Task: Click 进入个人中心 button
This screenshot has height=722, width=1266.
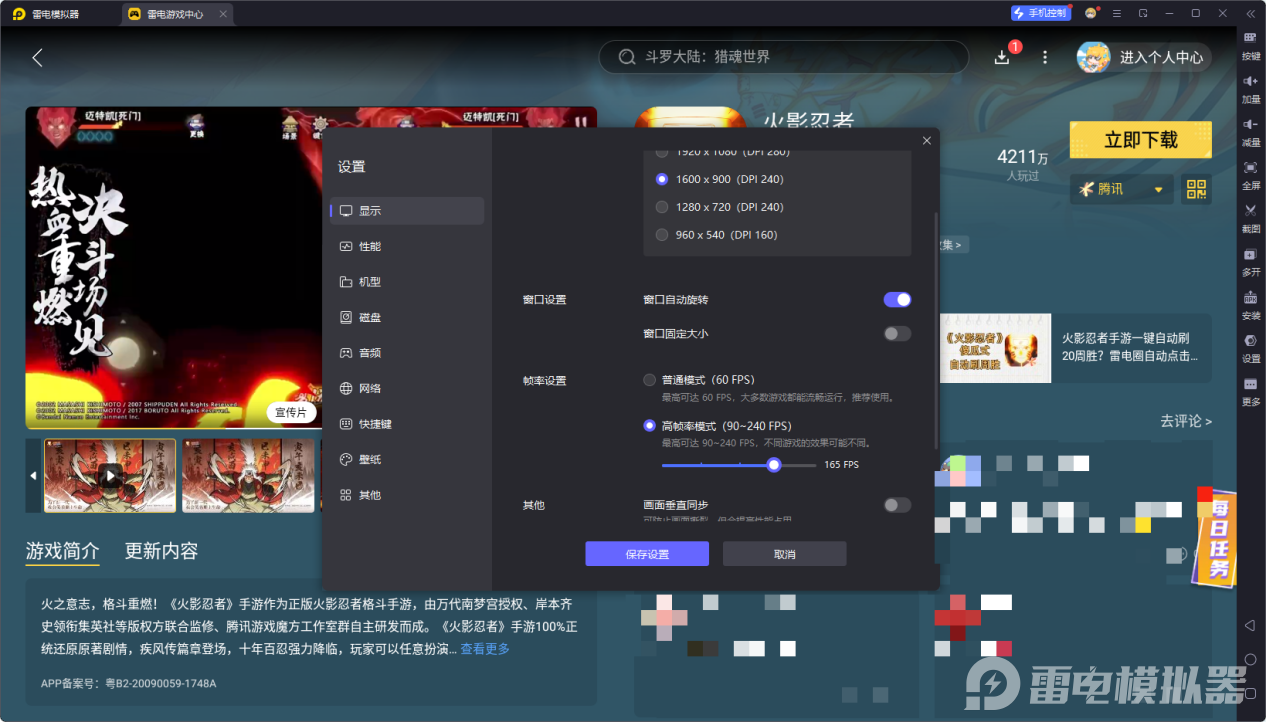Action: 1145,57
